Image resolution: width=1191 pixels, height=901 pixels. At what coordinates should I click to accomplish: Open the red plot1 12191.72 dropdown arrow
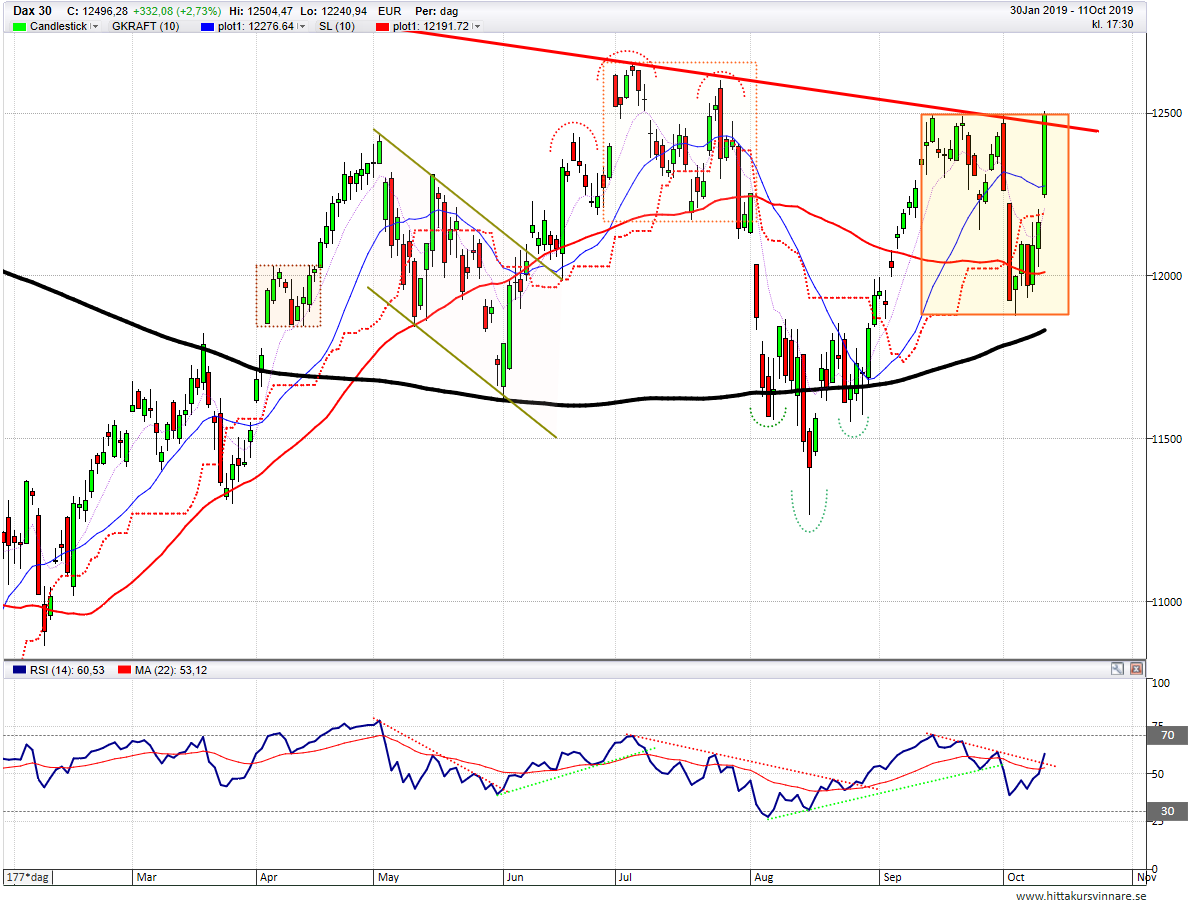click(476, 27)
